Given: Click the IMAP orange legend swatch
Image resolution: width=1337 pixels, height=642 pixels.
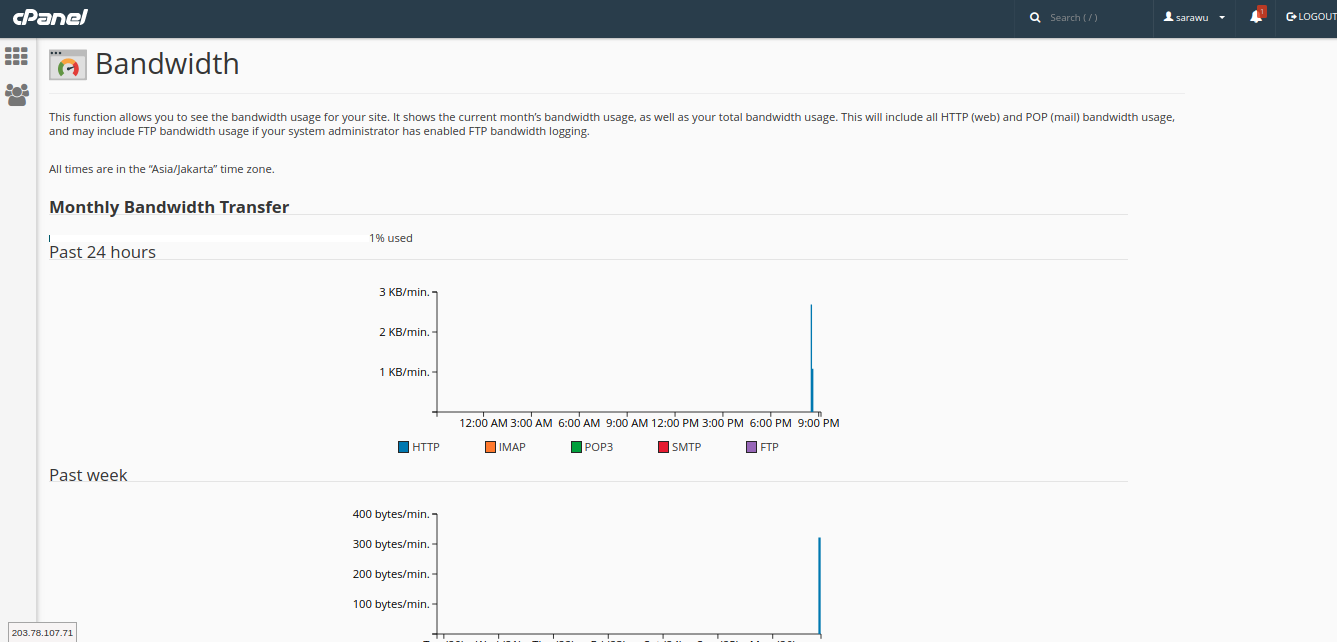Looking at the screenshot, I should point(490,447).
